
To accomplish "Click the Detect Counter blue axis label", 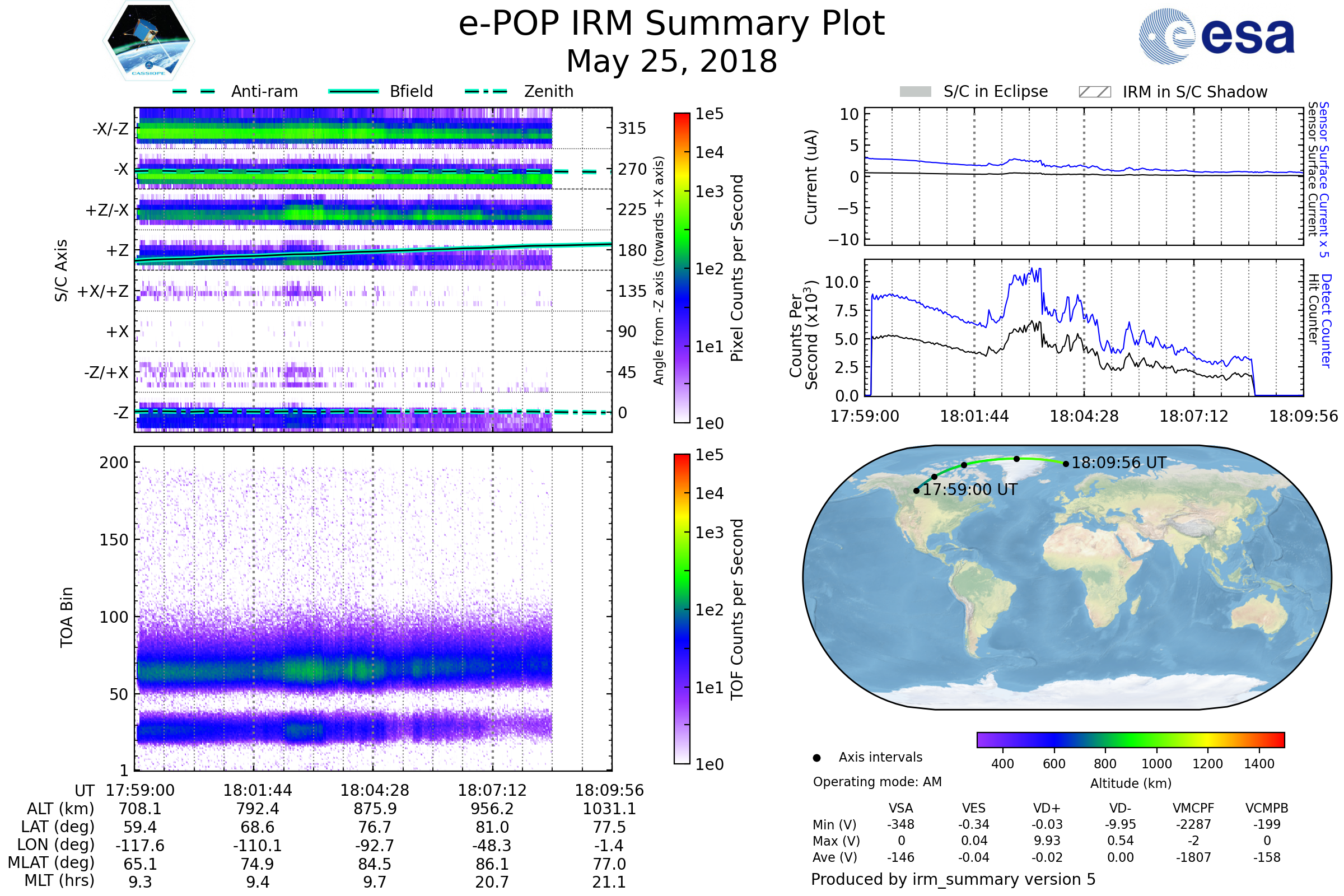I will click(x=1326, y=320).
